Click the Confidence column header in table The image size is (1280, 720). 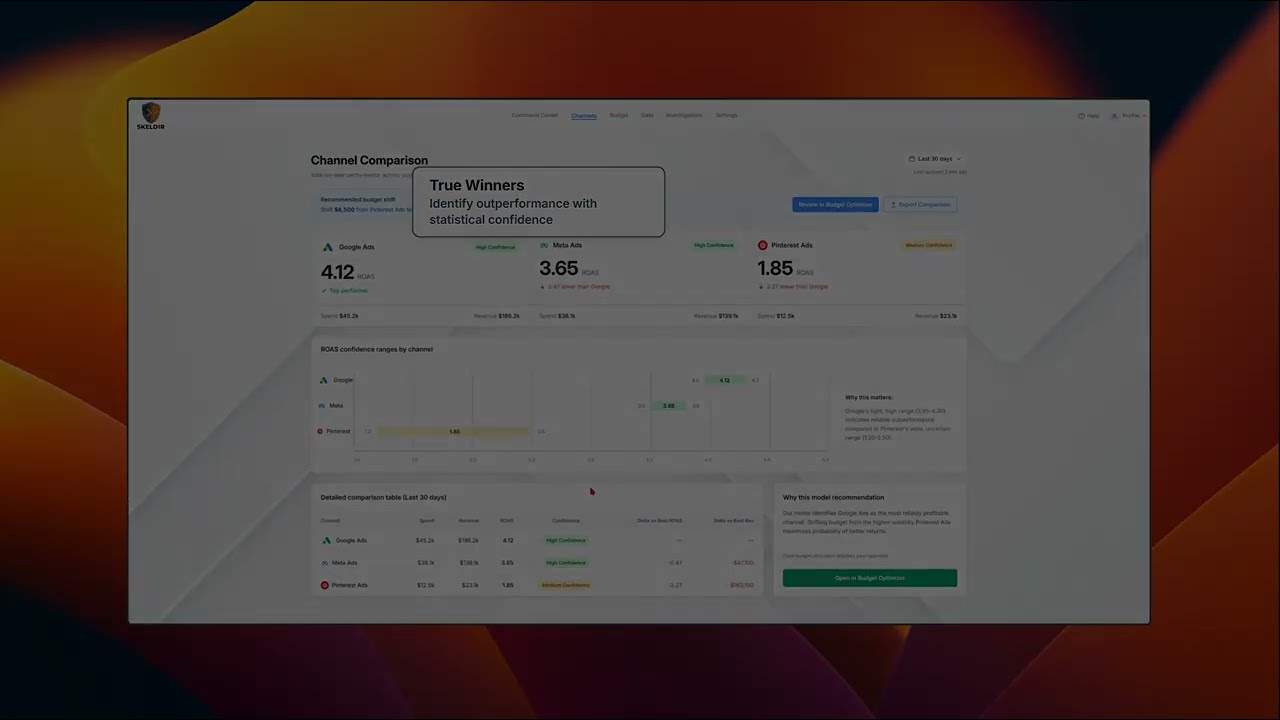[566, 521]
